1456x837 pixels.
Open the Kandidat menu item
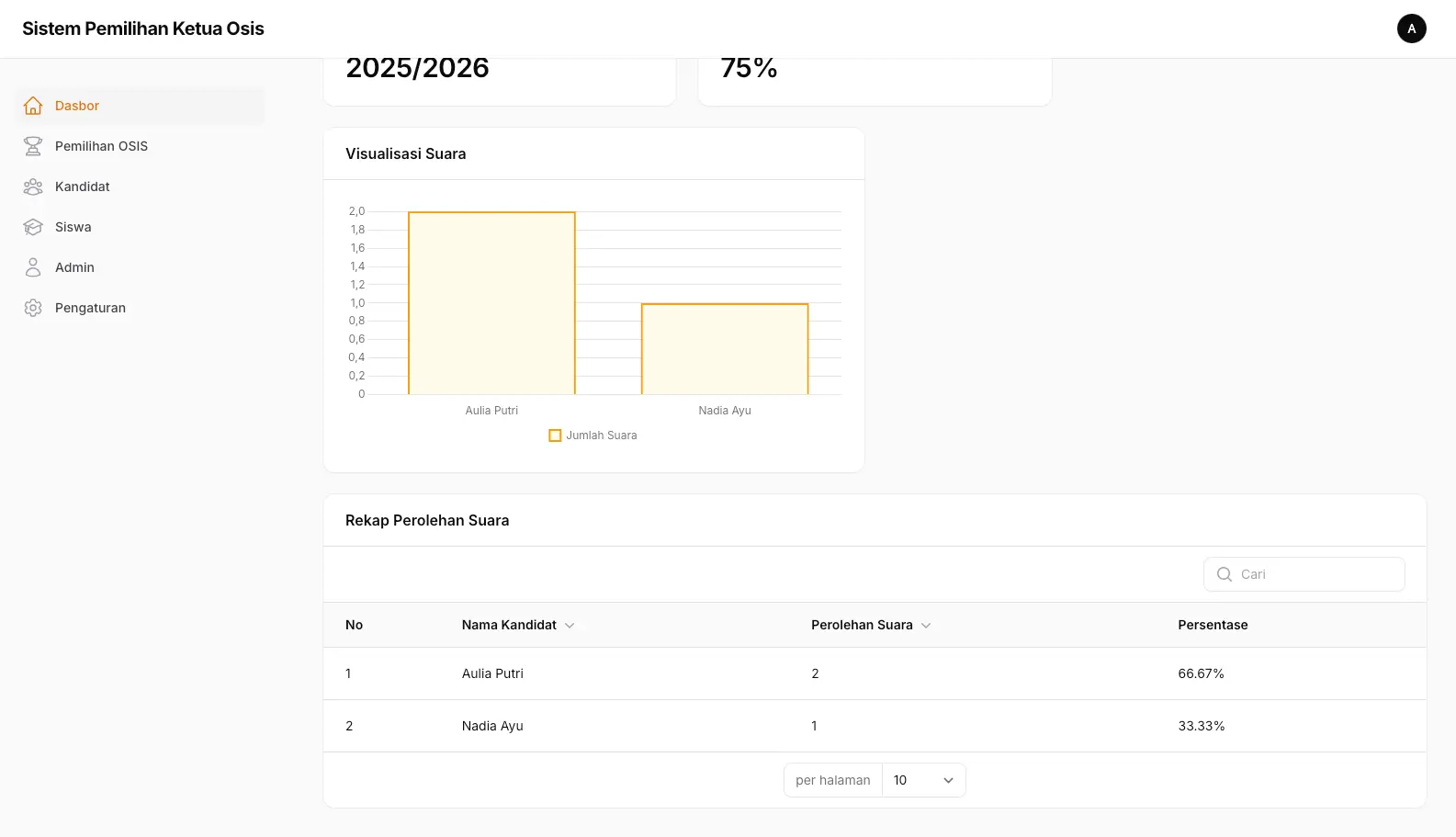140,187
